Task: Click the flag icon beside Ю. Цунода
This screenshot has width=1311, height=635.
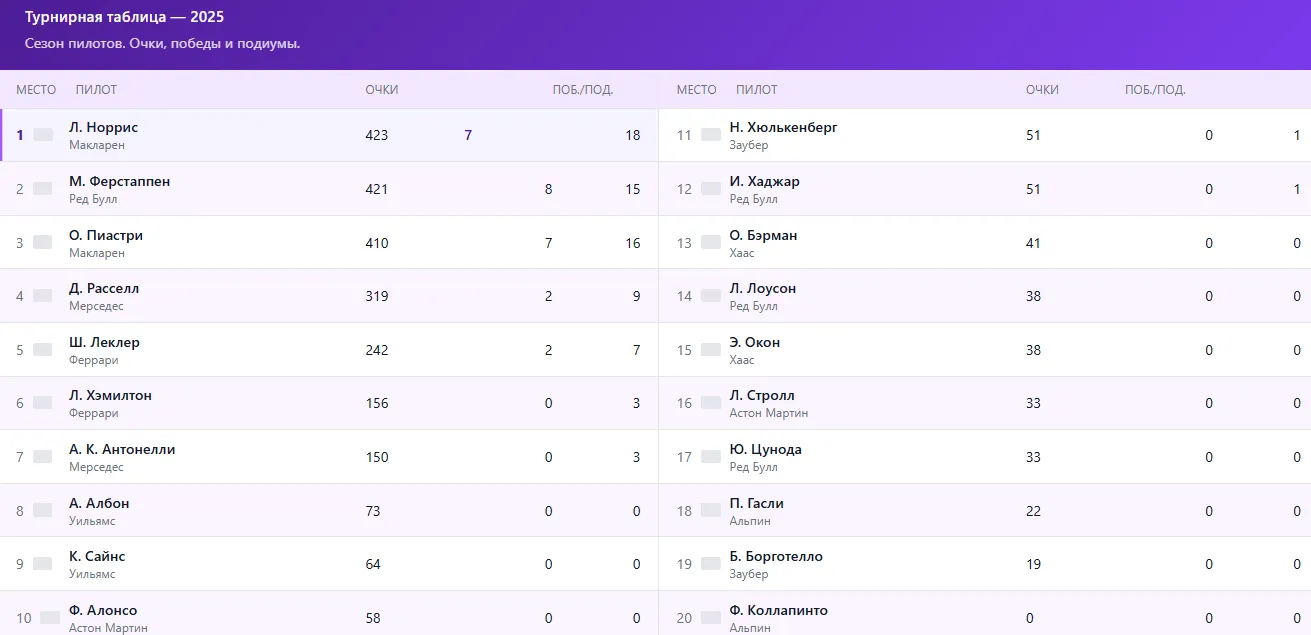Action: [711, 456]
